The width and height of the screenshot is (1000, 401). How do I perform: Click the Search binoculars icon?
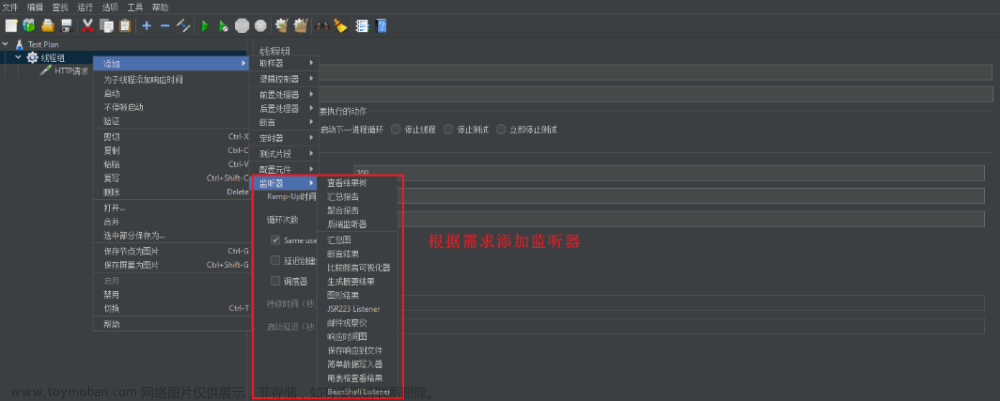pyautogui.click(x=322, y=26)
